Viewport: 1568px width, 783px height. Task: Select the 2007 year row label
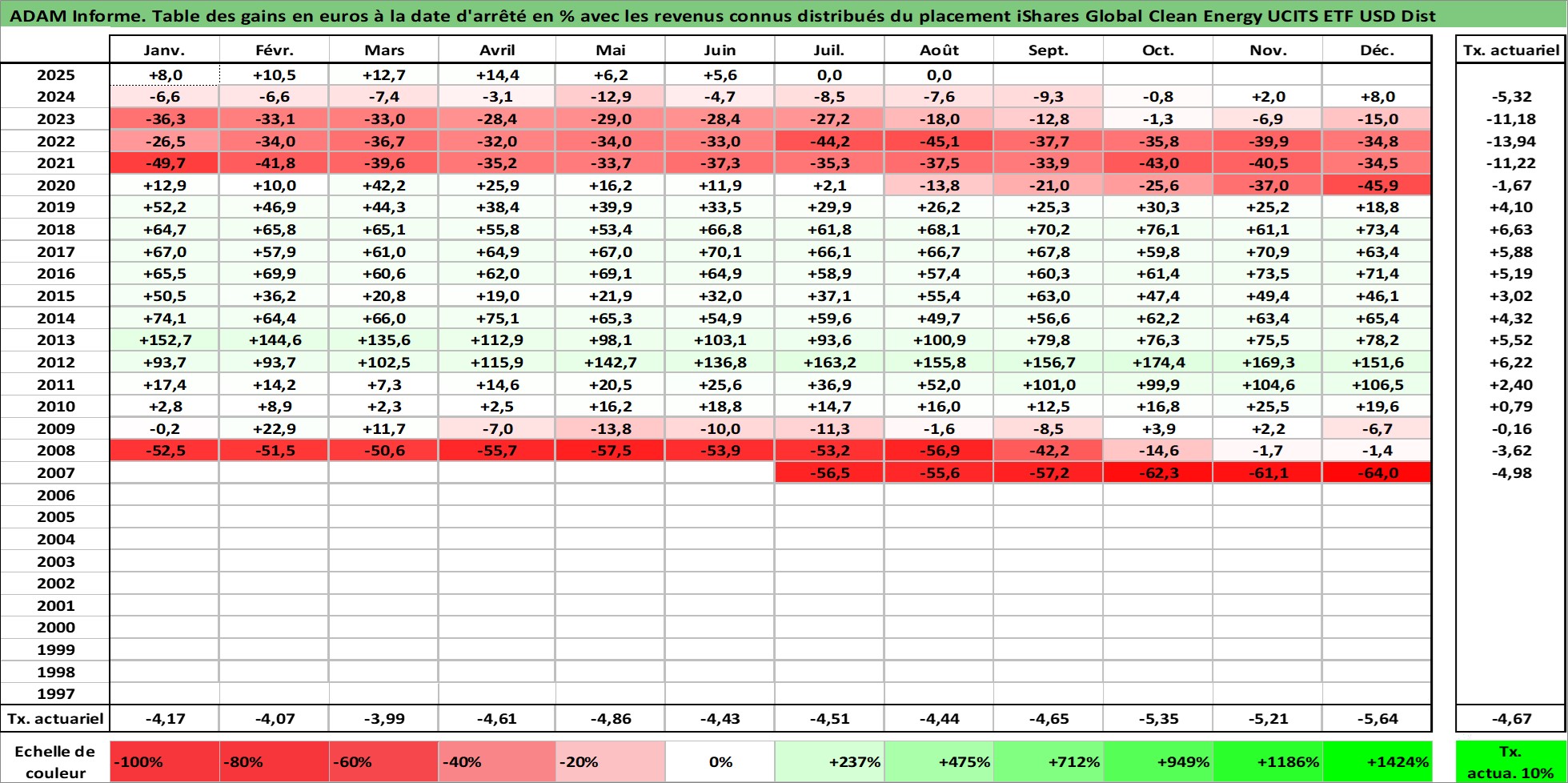tap(55, 472)
